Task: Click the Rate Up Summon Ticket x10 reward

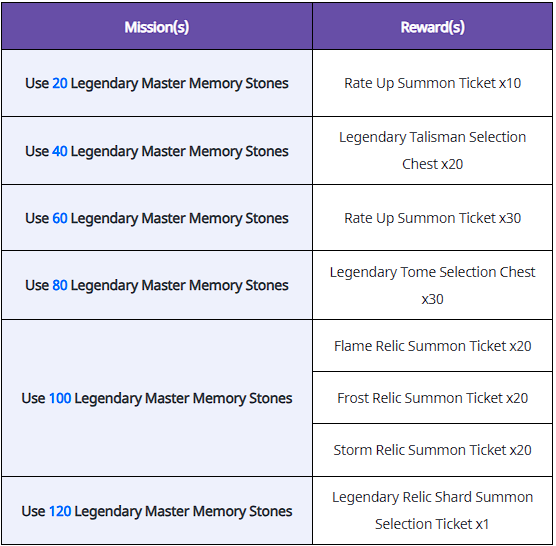Action: 432,83
